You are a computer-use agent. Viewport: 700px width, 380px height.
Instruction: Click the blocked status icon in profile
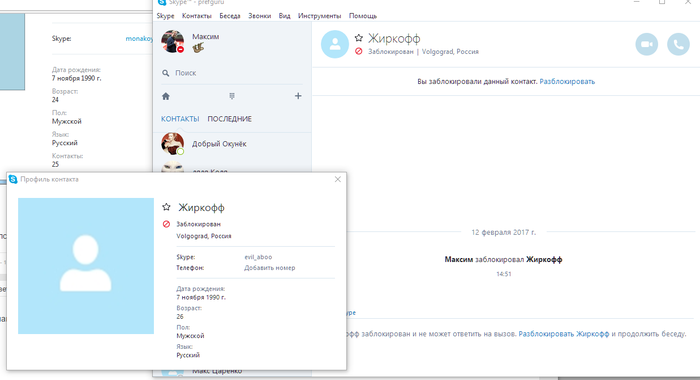(x=167, y=224)
